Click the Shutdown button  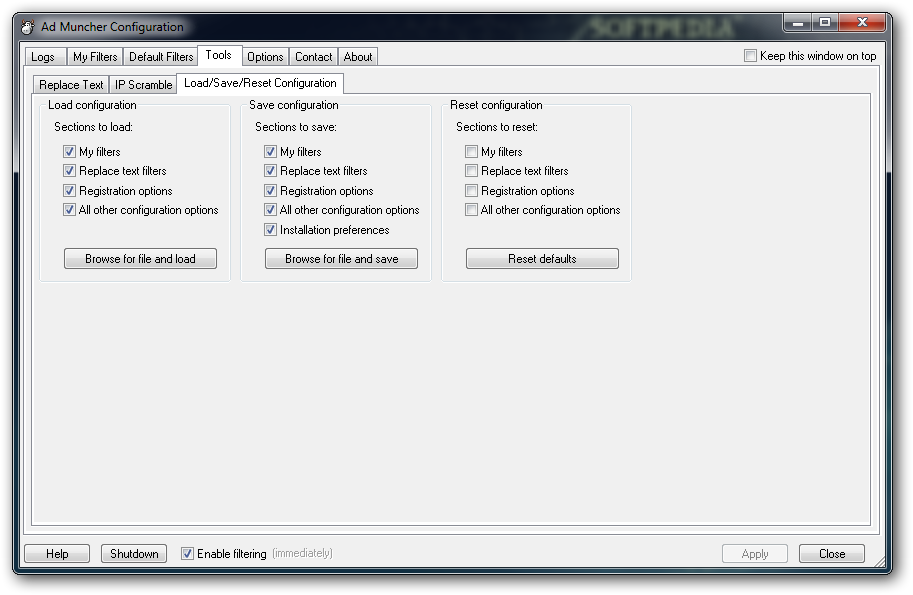tap(134, 554)
